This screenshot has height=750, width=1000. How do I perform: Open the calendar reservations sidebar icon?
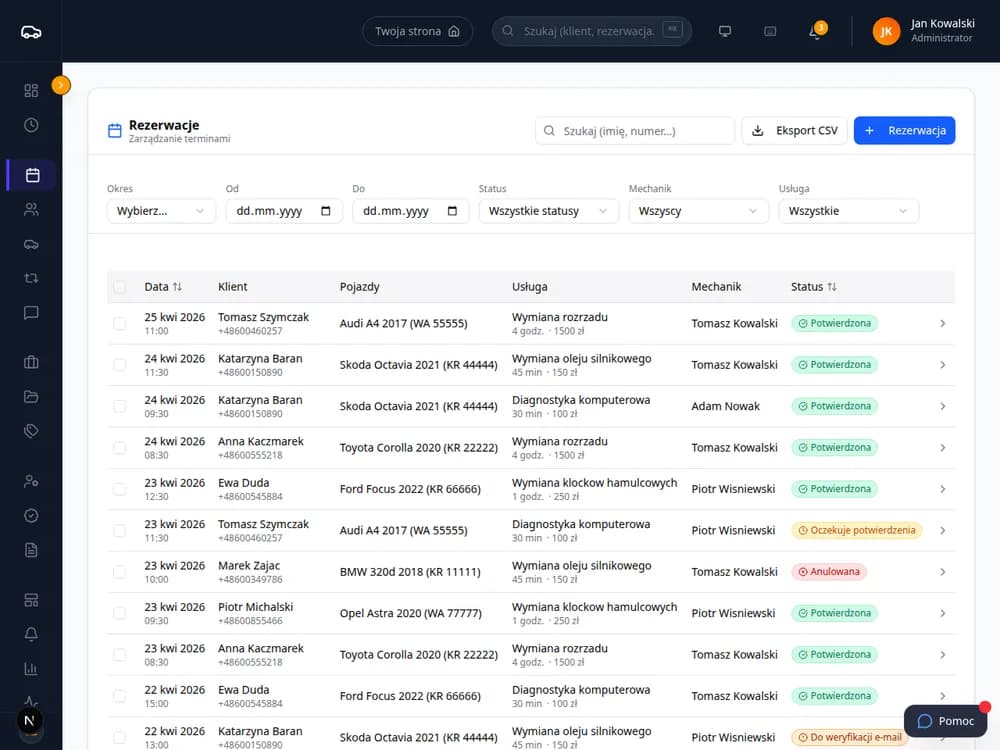[32, 175]
